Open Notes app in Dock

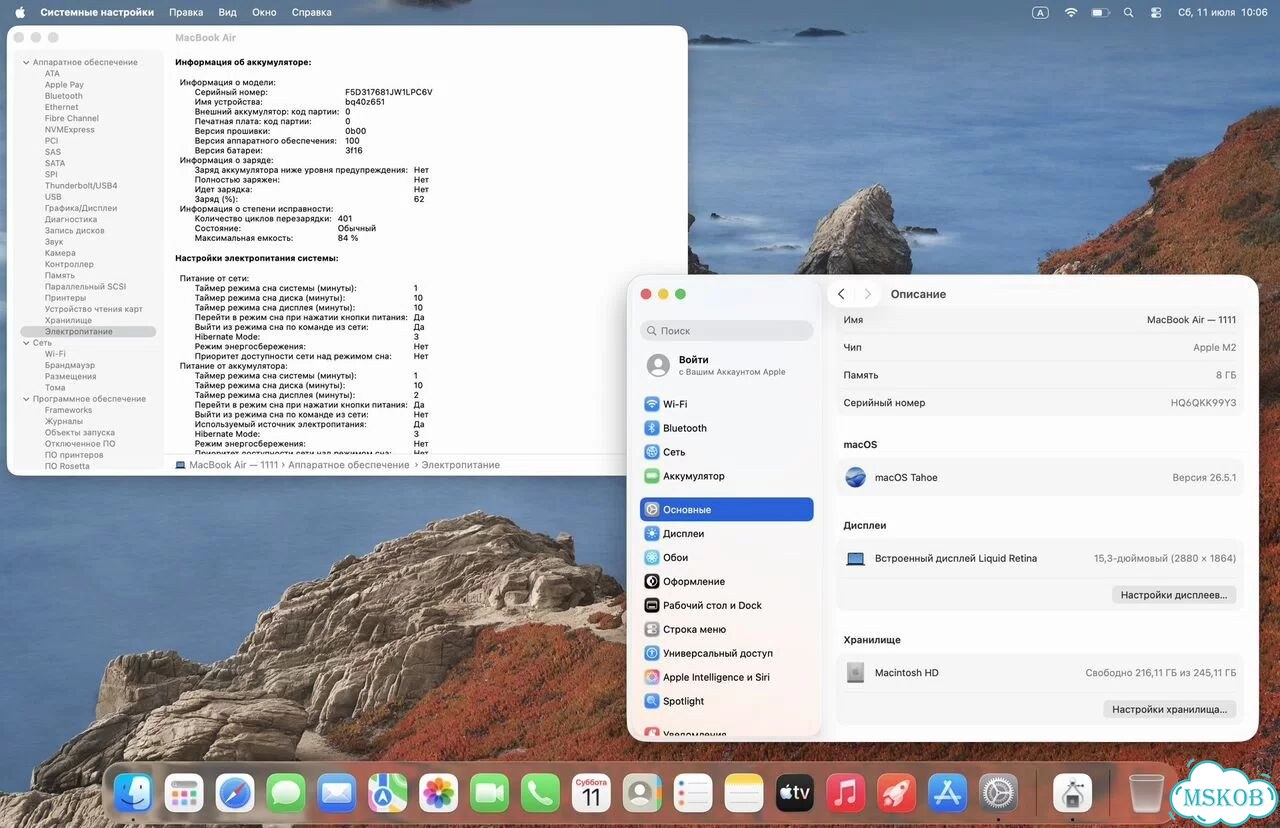click(744, 794)
